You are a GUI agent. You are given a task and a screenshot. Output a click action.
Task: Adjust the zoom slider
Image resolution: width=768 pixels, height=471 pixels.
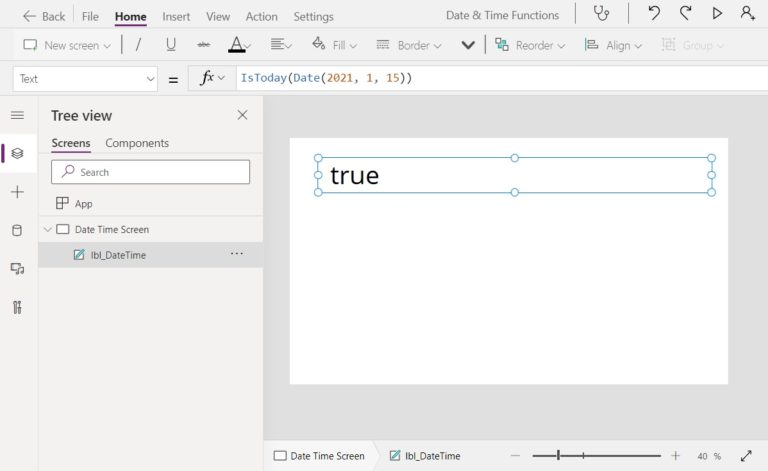pos(559,456)
